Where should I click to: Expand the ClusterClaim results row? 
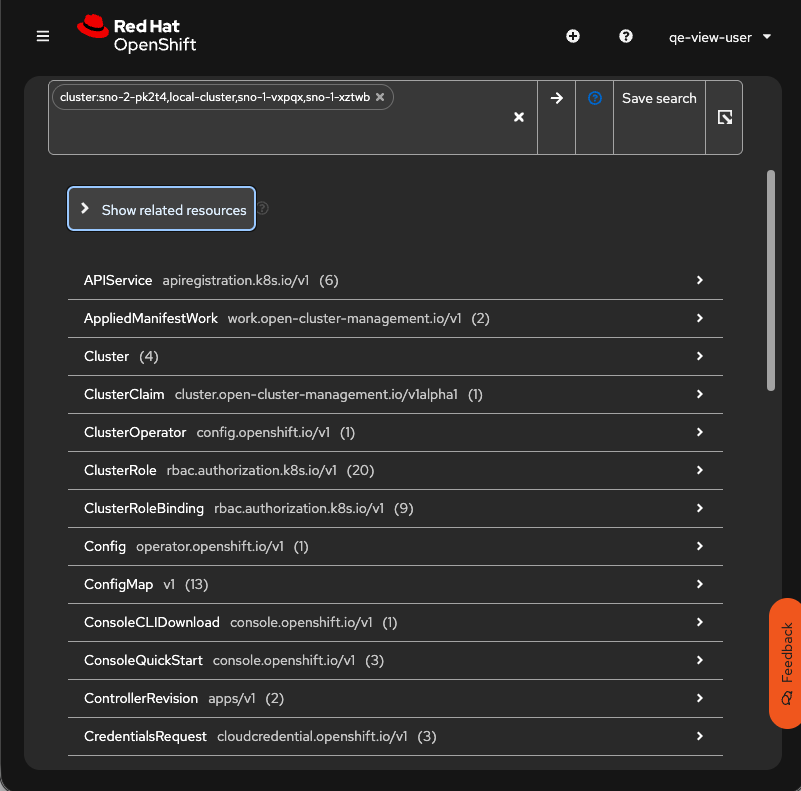coord(395,394)
